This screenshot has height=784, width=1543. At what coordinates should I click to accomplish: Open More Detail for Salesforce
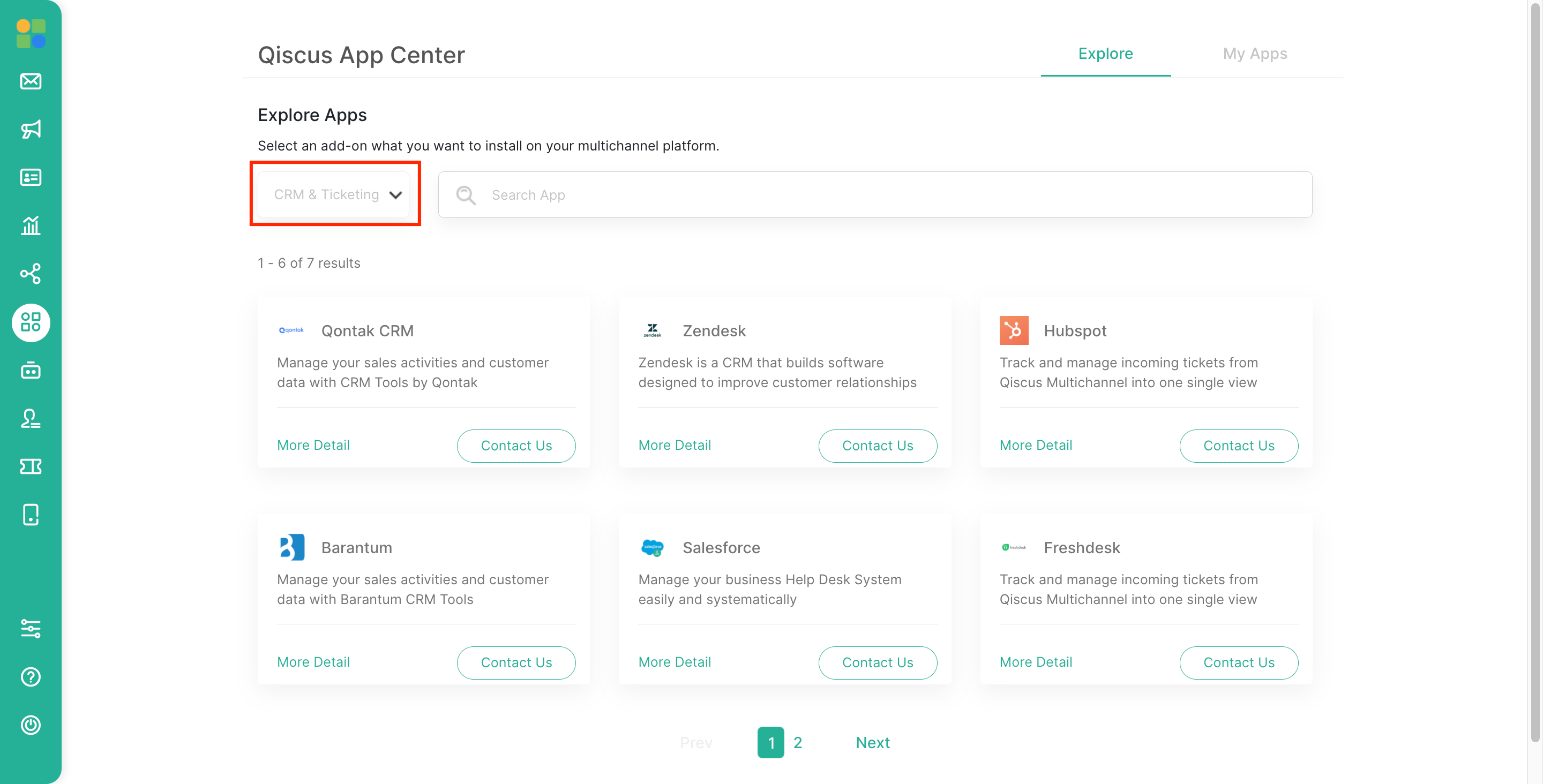click(675, 662)
